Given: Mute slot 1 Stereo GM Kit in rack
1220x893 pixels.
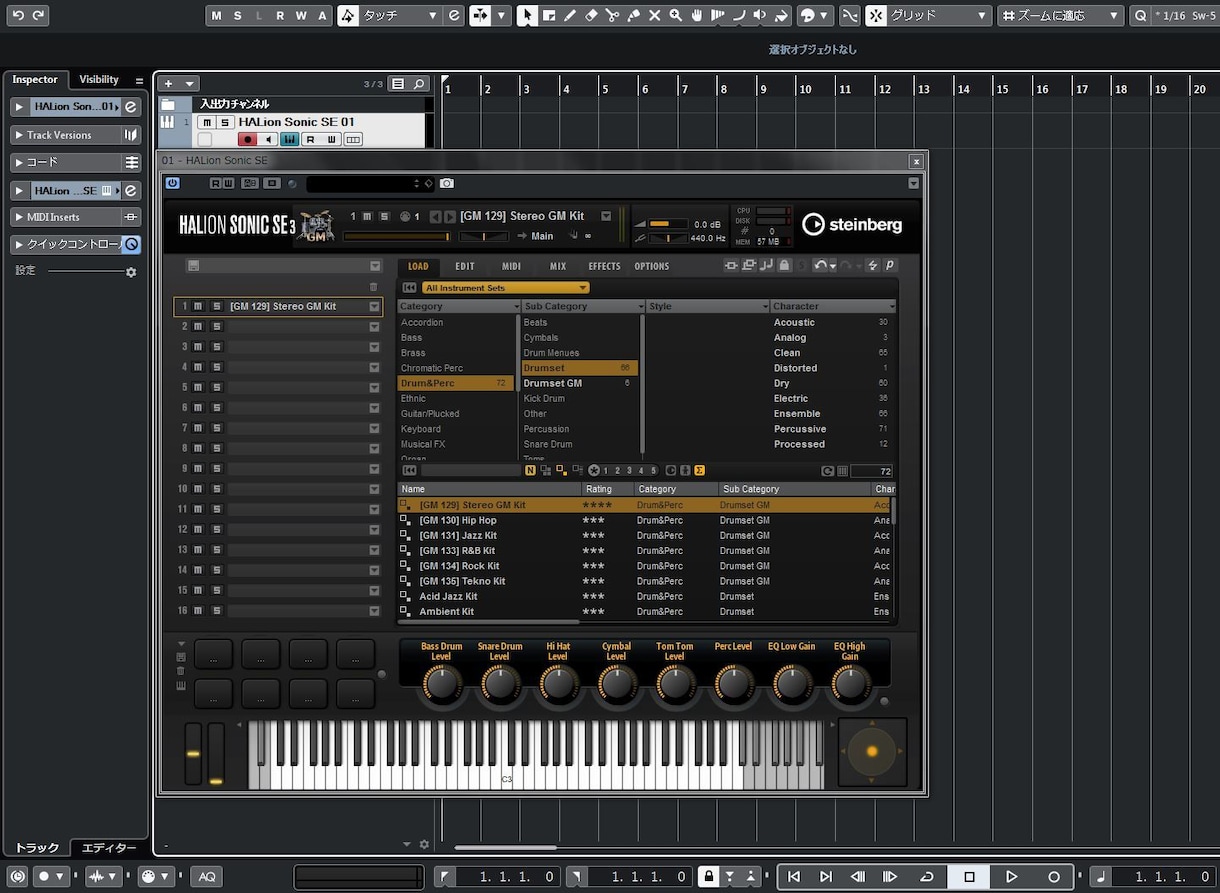Looking at the screenshot, I should tap(198, 307).
